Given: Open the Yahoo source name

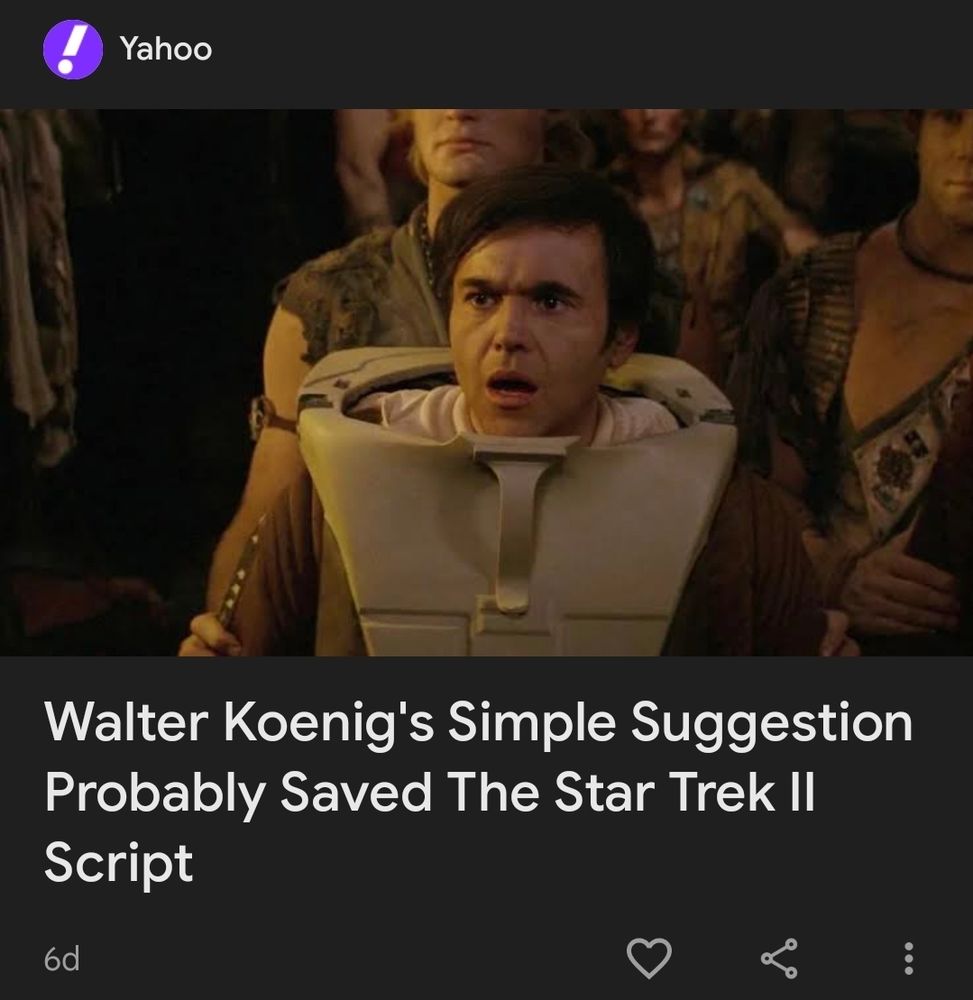Looking at the screenshot, I should (166, 48).
